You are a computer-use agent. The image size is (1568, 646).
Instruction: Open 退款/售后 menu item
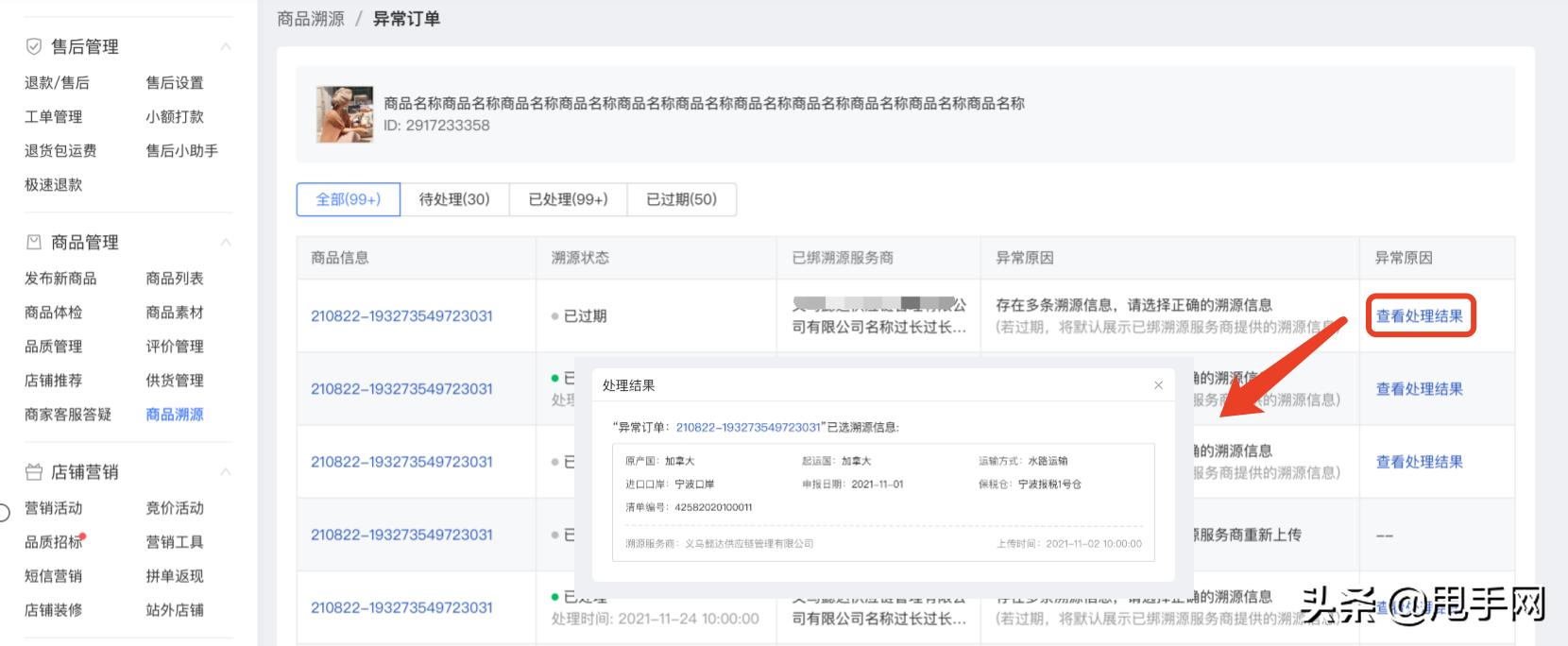(x=57, y=83)
